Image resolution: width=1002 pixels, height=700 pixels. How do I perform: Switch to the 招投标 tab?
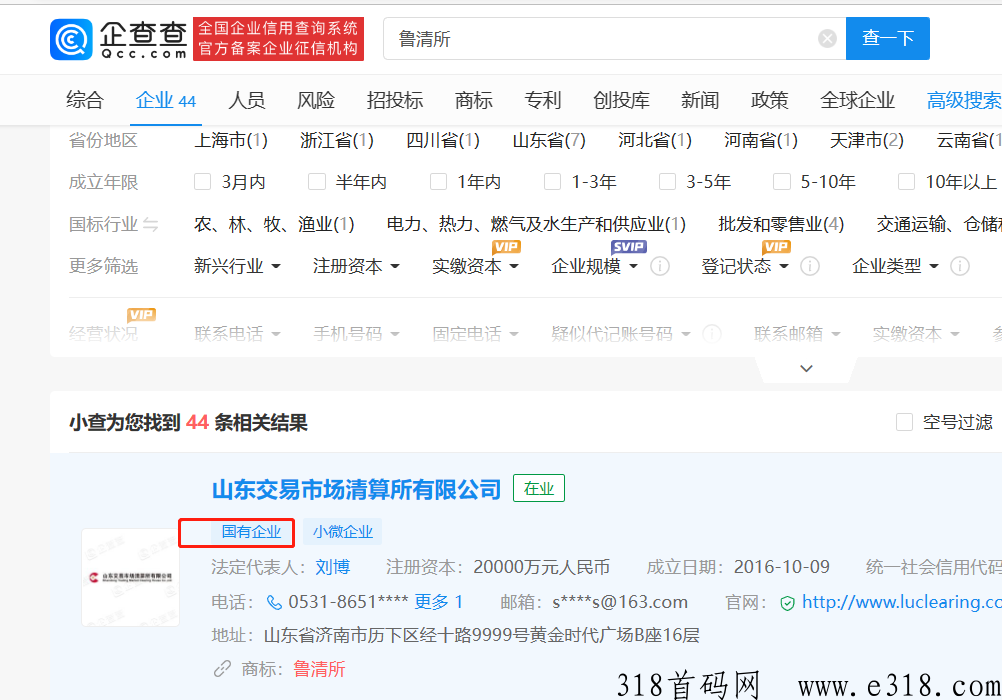(x=395, y=100)
